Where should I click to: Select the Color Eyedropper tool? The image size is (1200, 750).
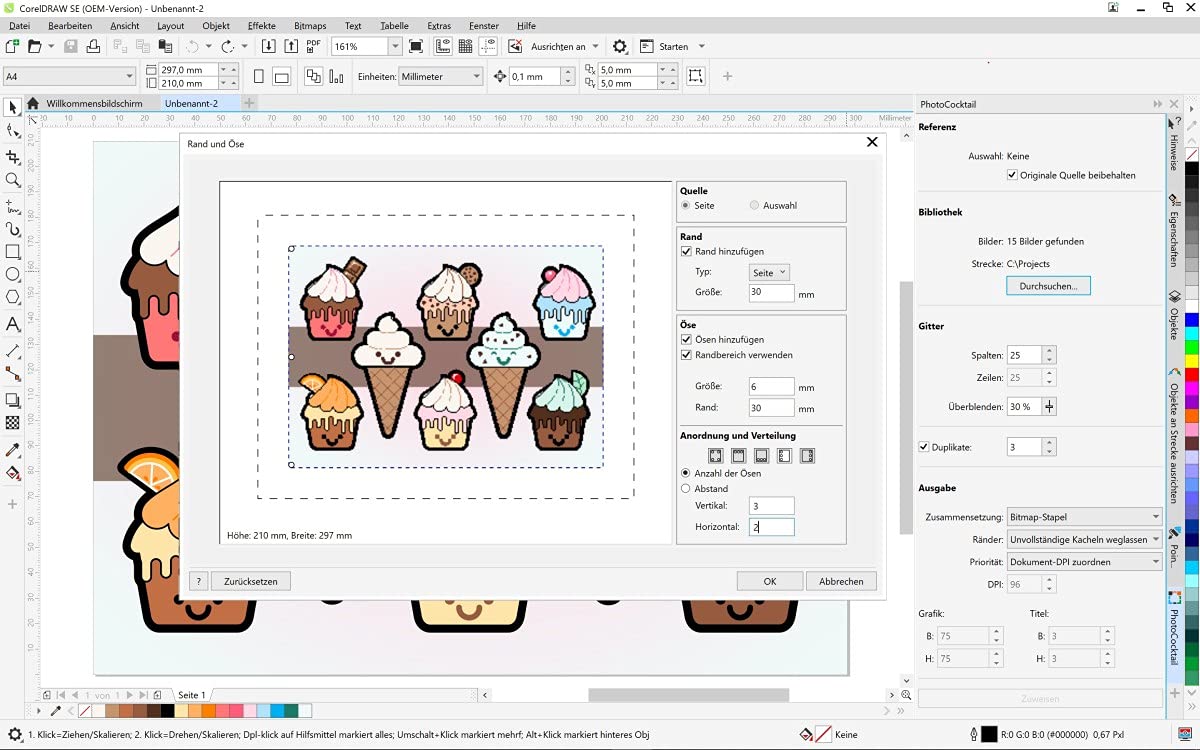(x=13, y=450)
